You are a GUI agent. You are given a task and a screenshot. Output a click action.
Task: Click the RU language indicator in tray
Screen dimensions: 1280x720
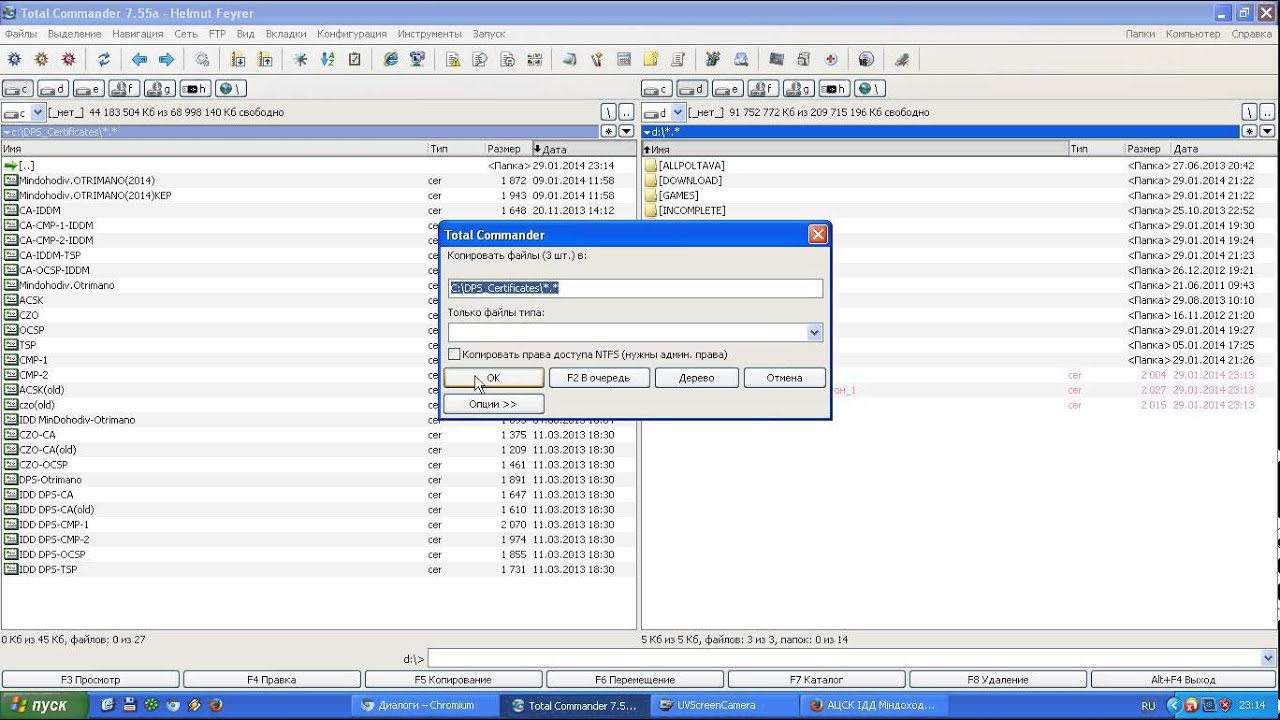[1148, 706]
